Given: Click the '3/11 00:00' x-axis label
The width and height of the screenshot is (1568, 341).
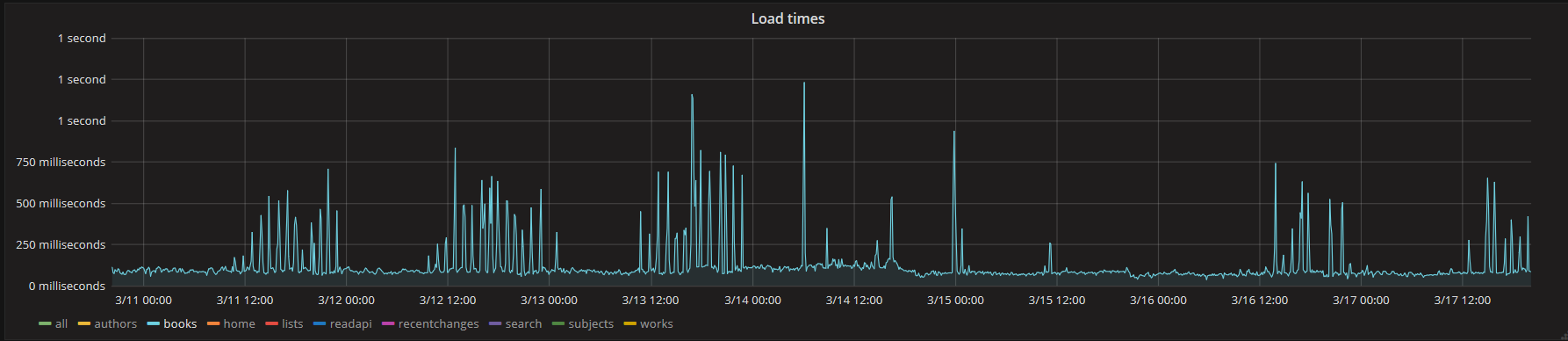Looking at the screenshot, I should (x=143, y=301).
